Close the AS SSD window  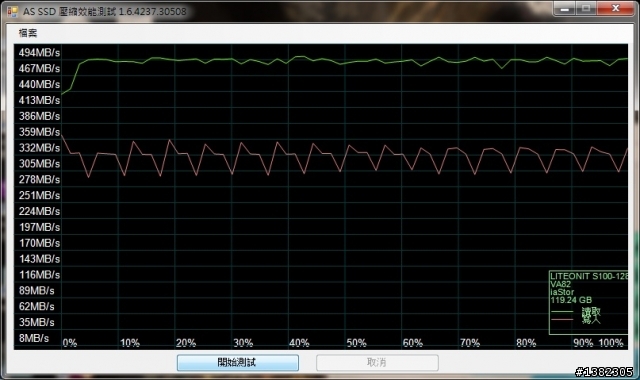pyautogui.click(x=616, y=9)
